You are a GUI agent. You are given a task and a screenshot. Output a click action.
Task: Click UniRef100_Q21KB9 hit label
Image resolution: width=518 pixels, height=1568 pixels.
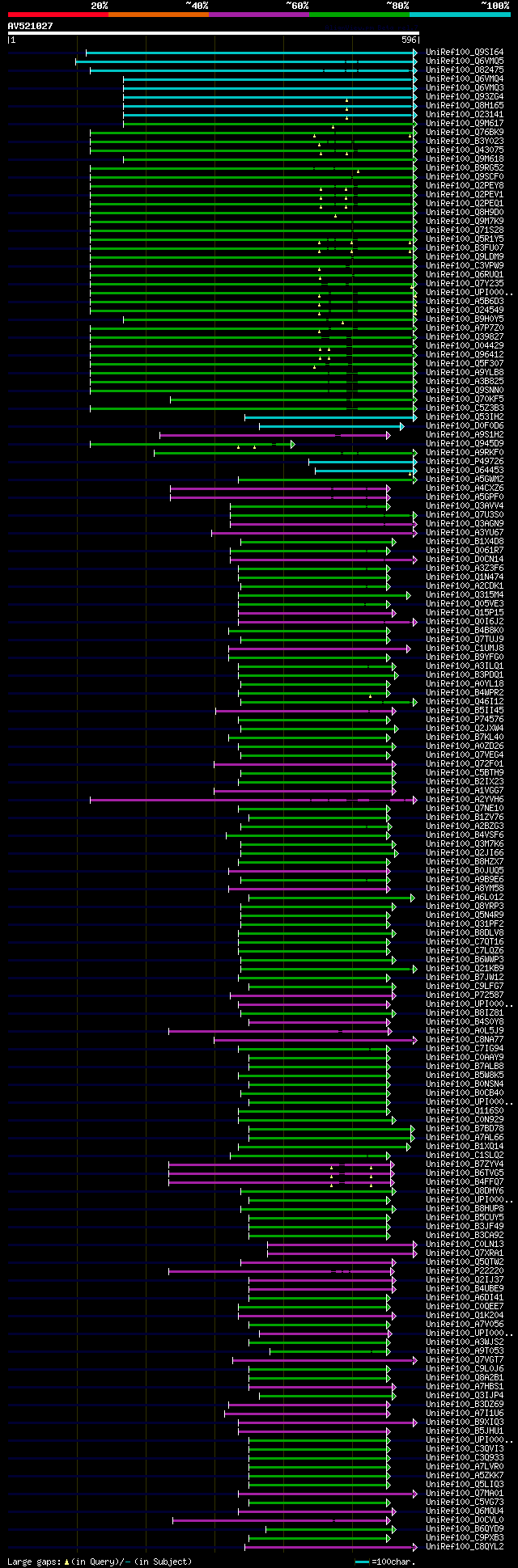coord(465,969)
